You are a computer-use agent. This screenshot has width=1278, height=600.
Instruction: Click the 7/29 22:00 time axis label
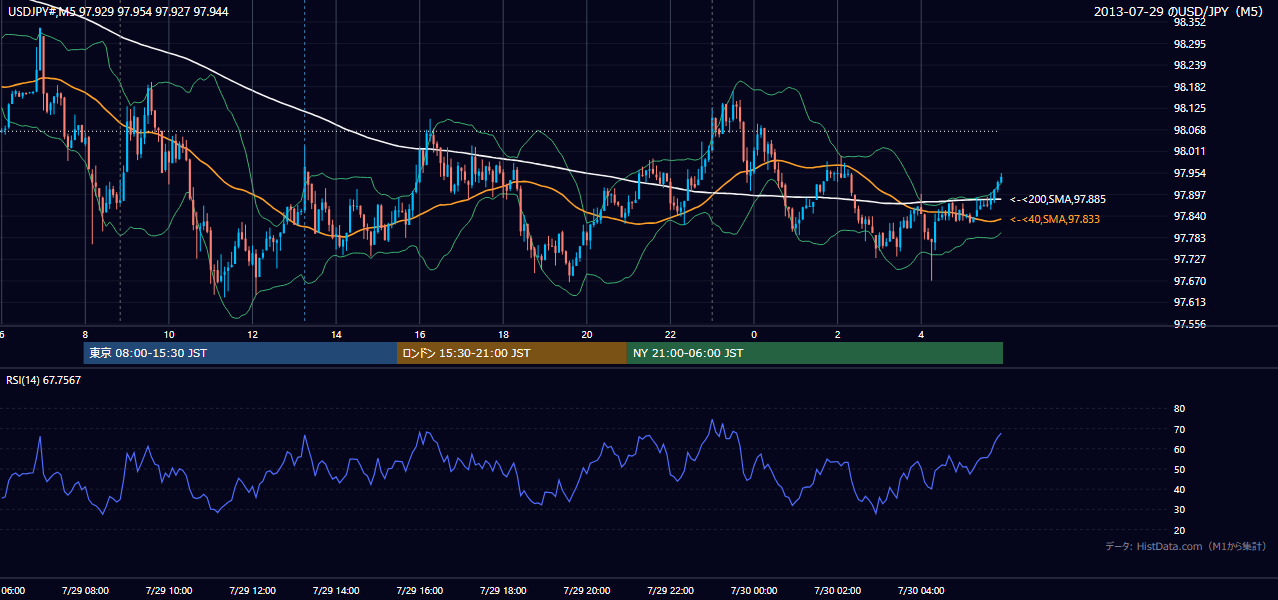tap(670, 590)
